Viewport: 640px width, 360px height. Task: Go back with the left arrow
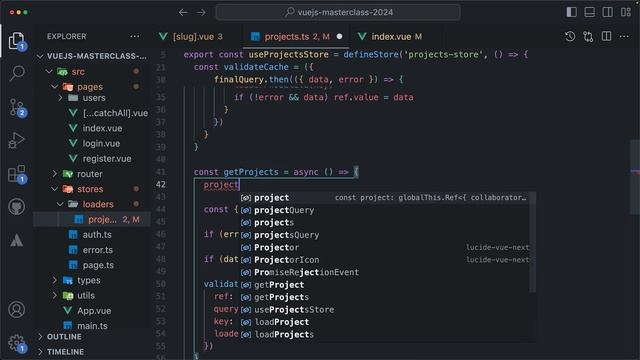coord(183,12)
